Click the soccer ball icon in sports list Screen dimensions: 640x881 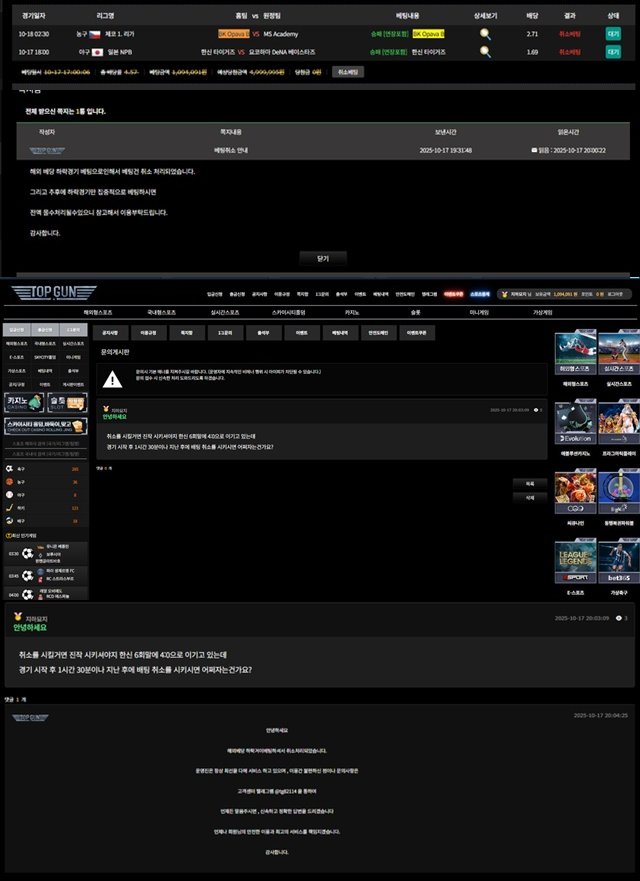[x=10, y=468]
